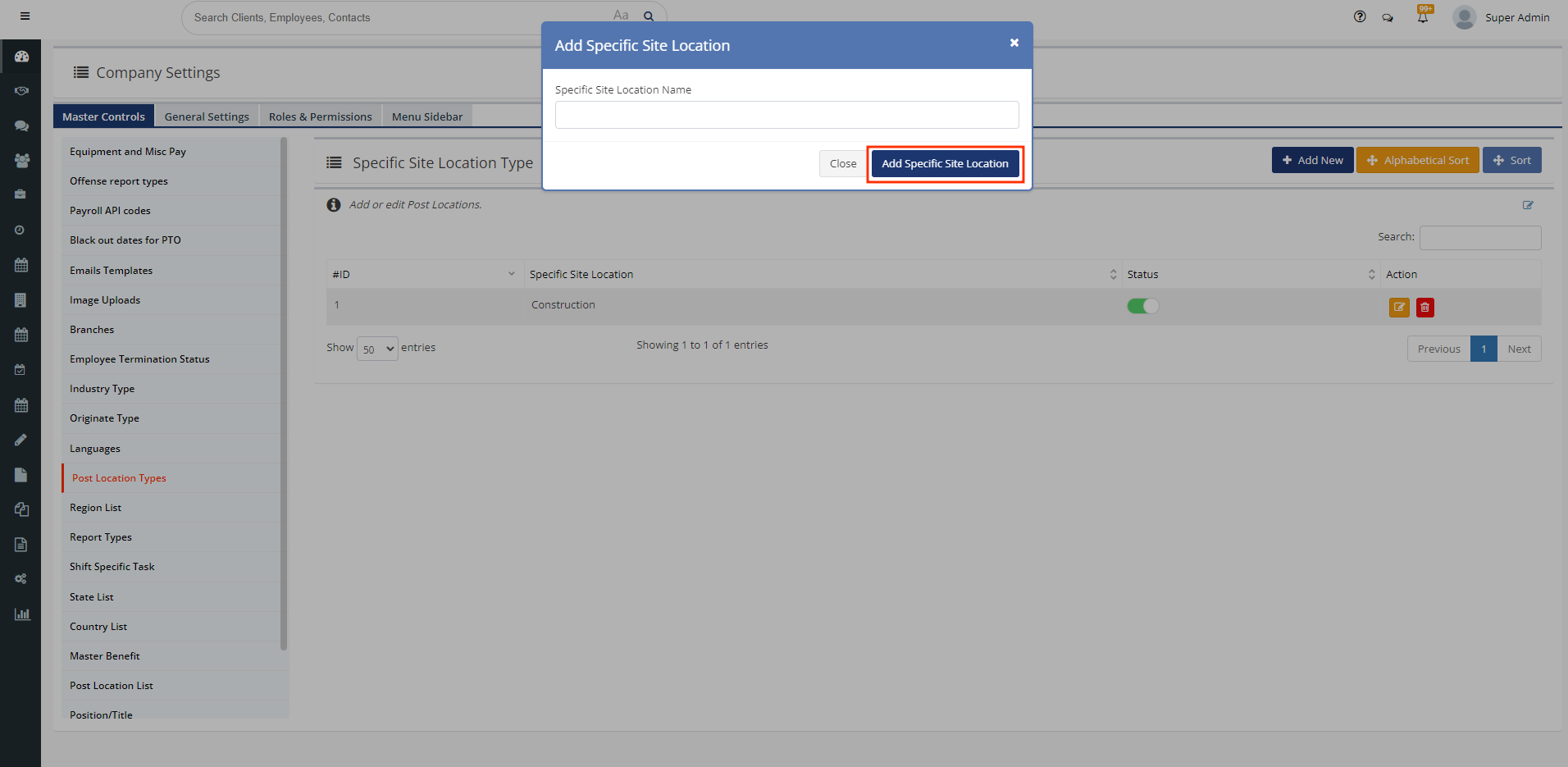Toggle the Construction status switch

click(x=1142, y=306)
